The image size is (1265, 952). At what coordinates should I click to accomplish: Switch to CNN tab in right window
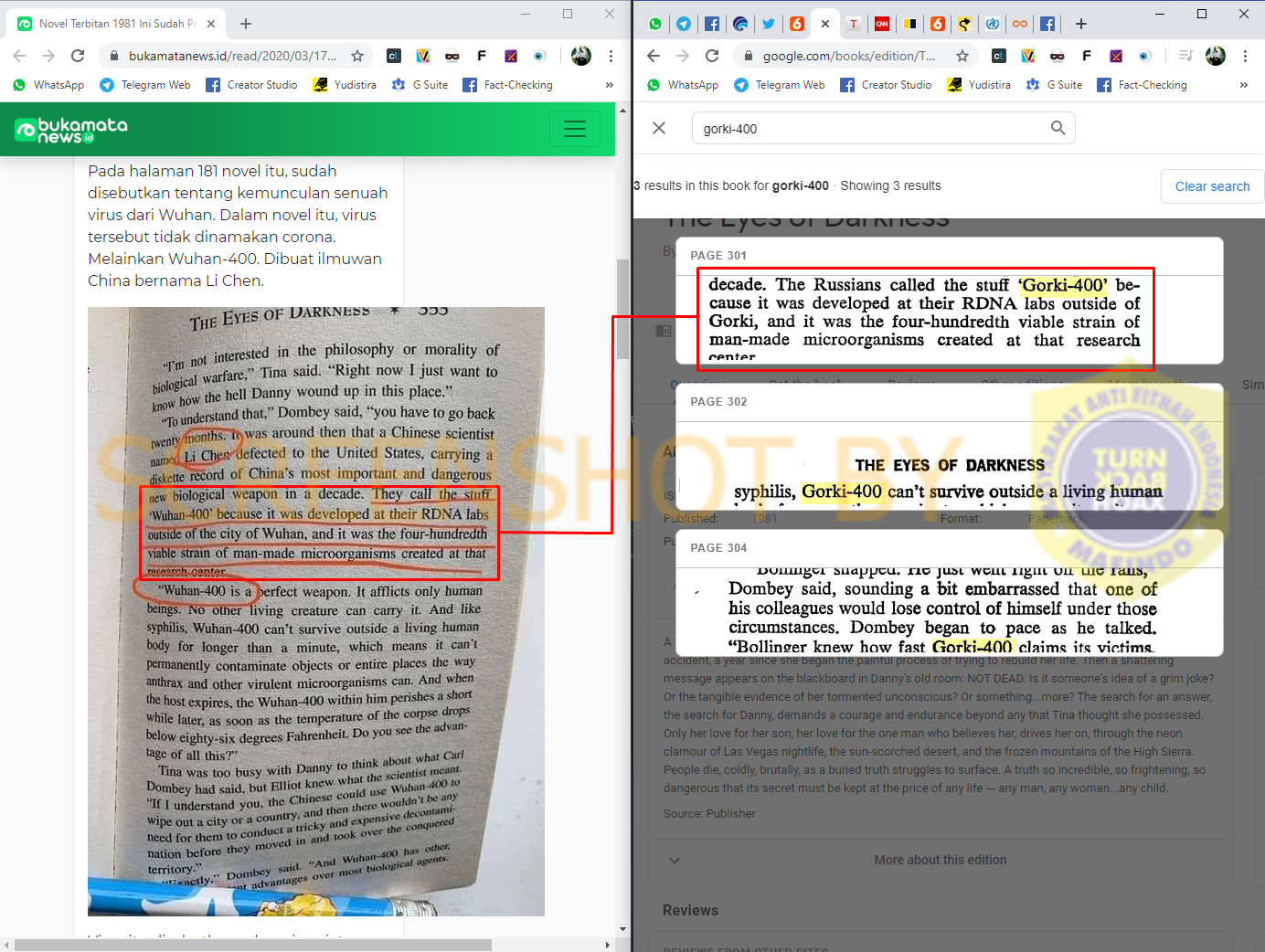click(882, 24)
